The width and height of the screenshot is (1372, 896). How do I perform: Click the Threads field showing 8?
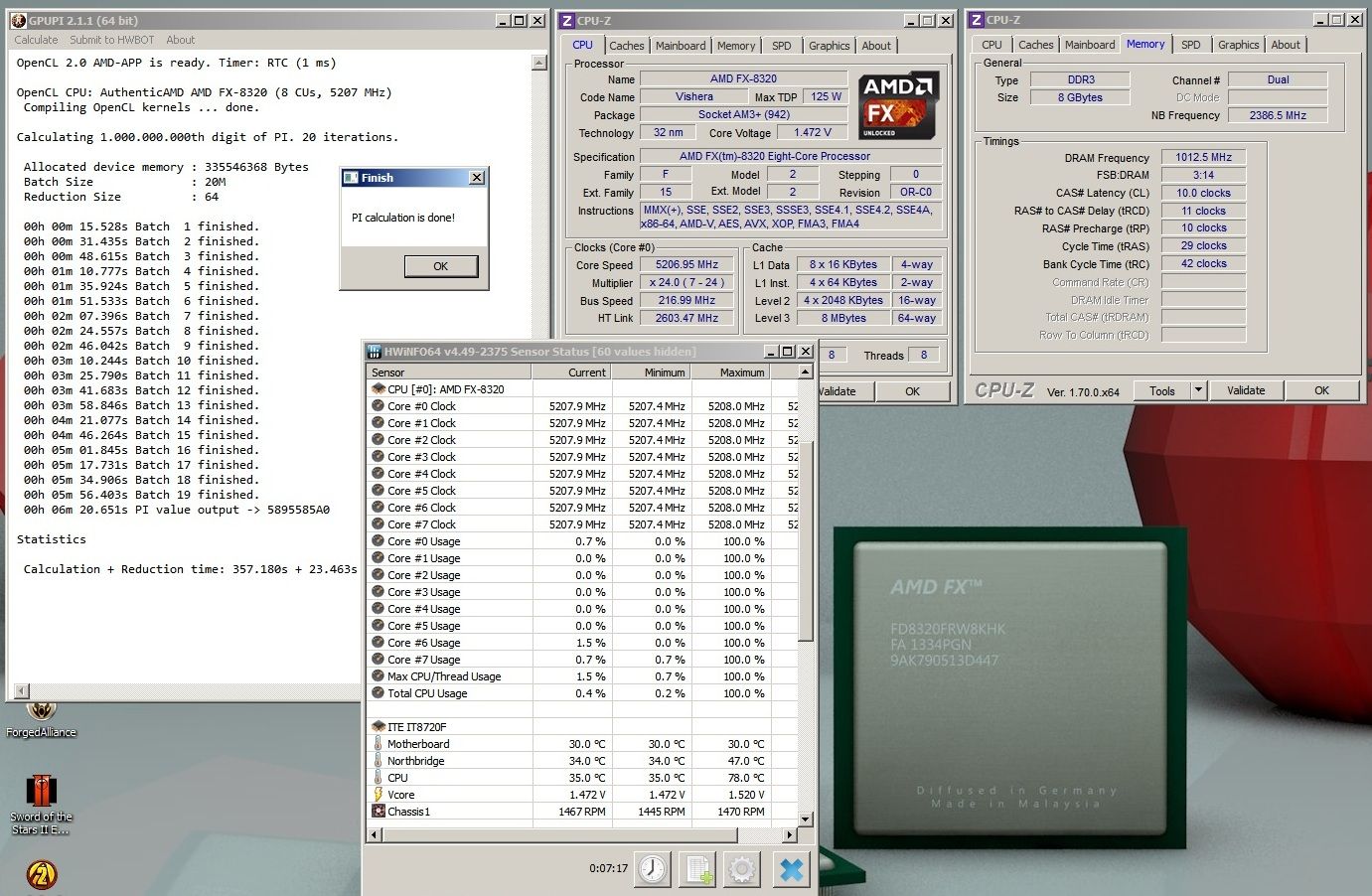coord(924,355)
